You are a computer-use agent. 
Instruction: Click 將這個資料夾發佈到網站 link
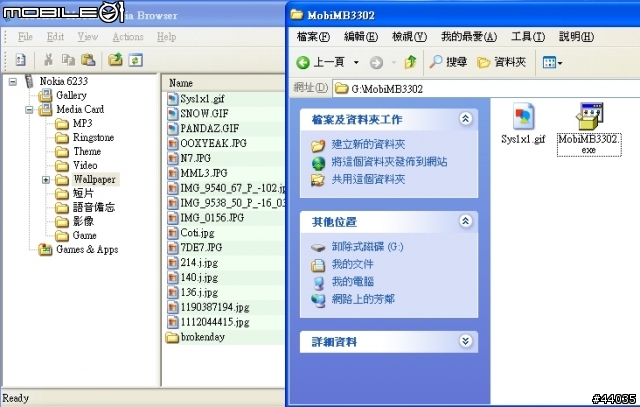point(389,162)
